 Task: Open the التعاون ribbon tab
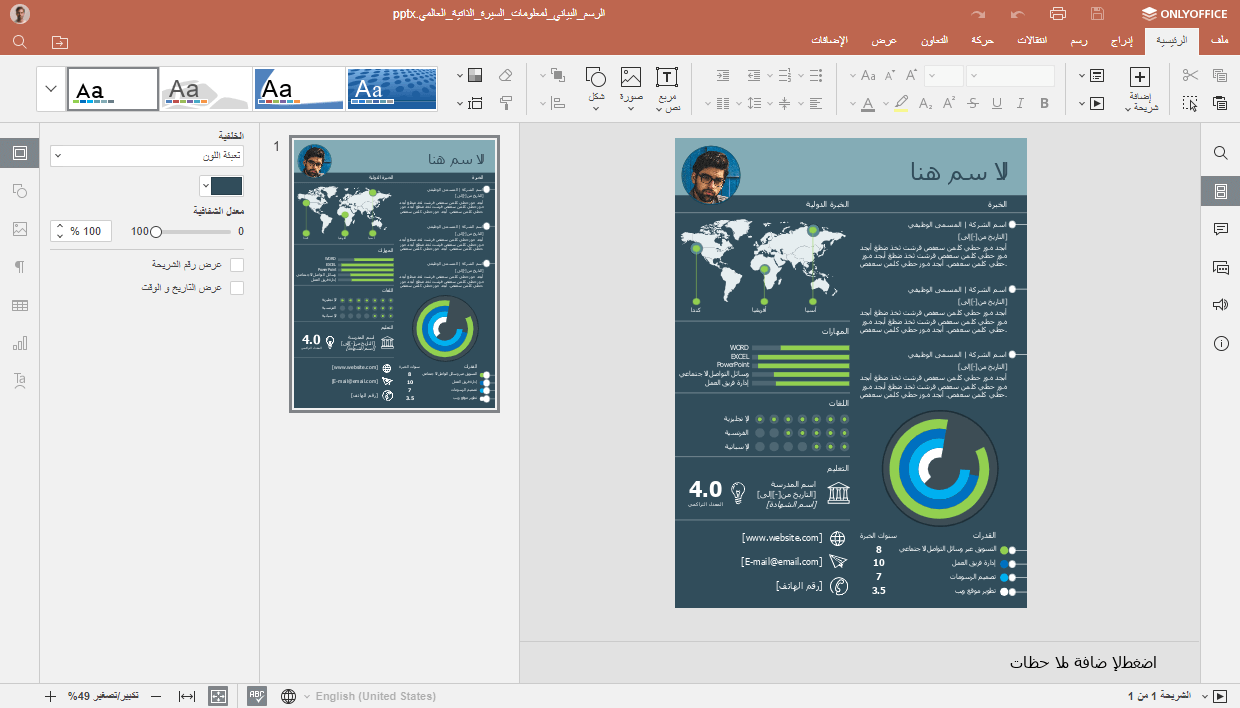pos(936,40)
